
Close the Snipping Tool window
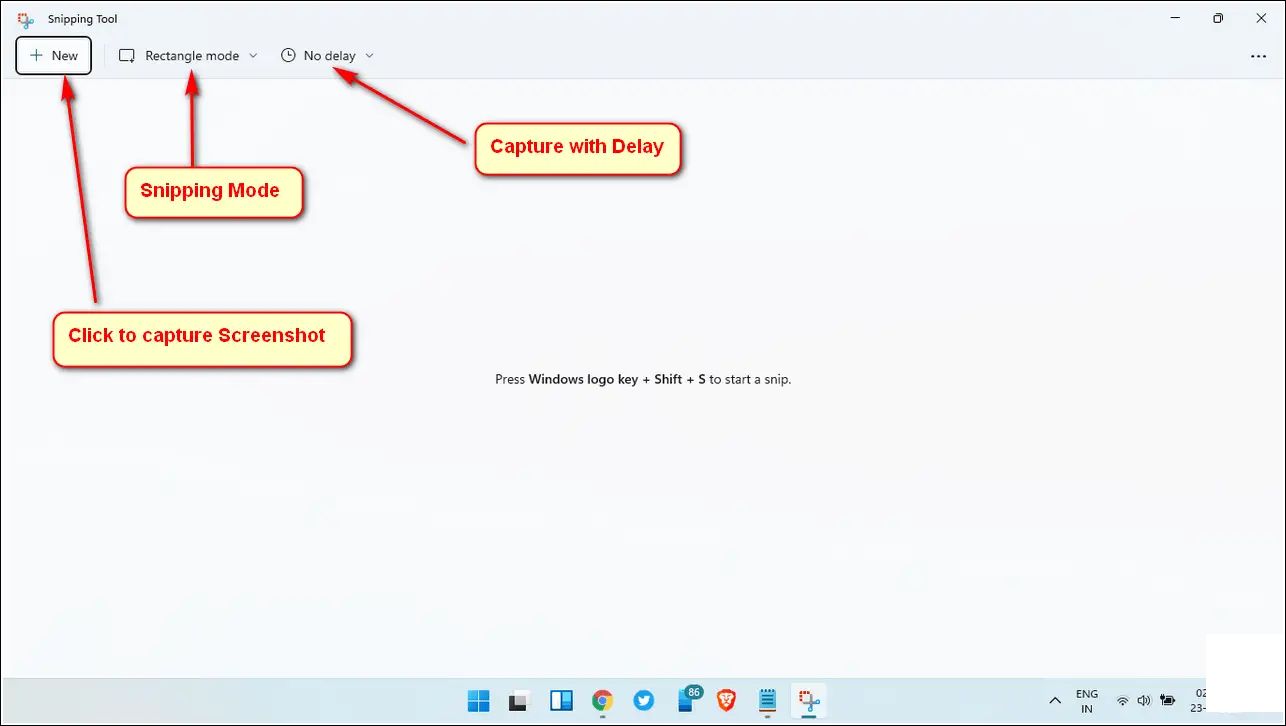pyautogui.click(x=1262, y=18)
